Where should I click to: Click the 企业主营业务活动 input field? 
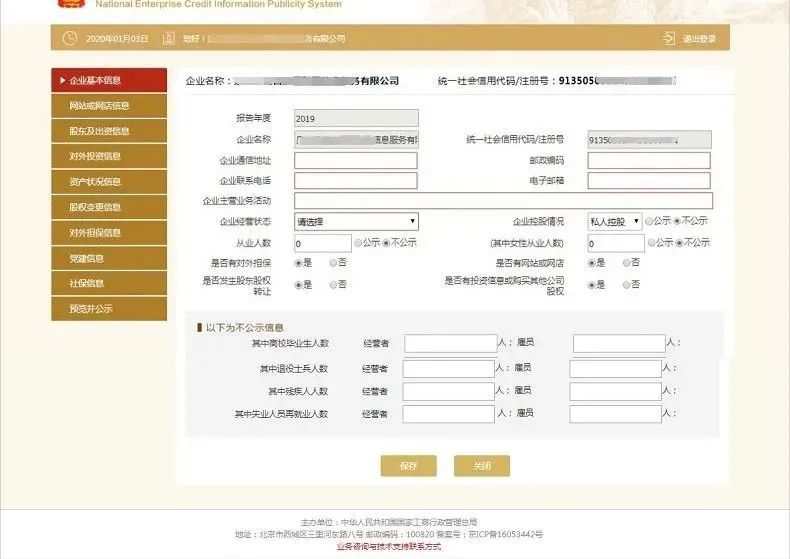[x=503, y=200]
